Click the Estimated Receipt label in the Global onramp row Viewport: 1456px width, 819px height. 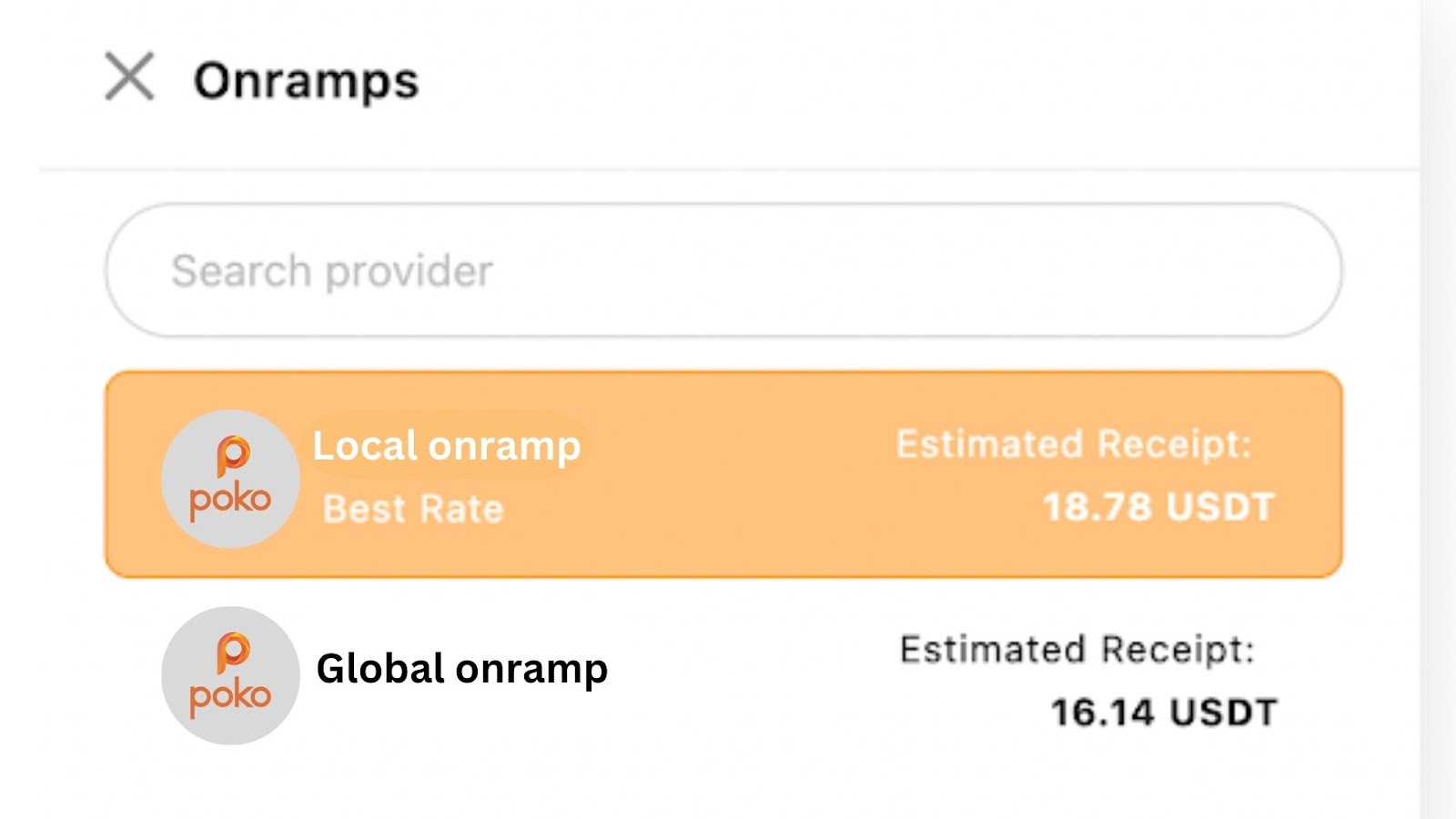(x=1077, y=650)
